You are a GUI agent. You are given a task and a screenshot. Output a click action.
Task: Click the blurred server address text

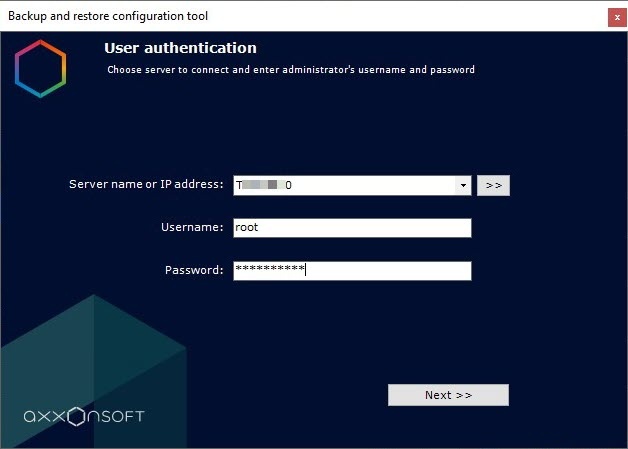pos(264,186)
